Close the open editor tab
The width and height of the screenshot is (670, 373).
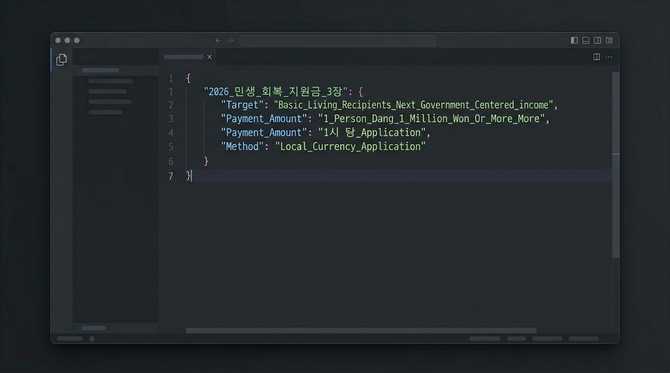click(210, 57)
